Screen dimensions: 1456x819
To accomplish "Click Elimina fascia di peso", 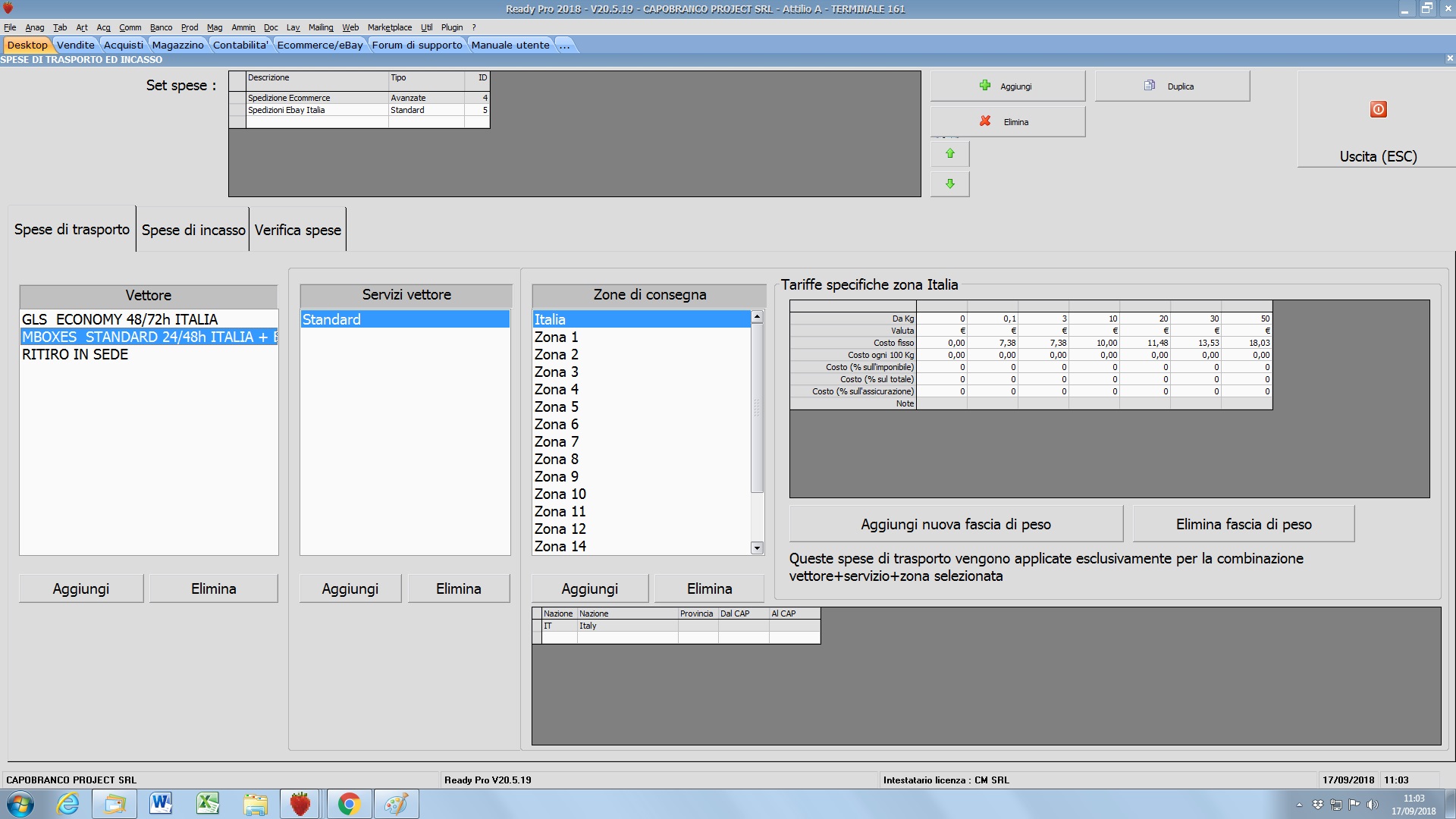I will (x=1244, y=524).
